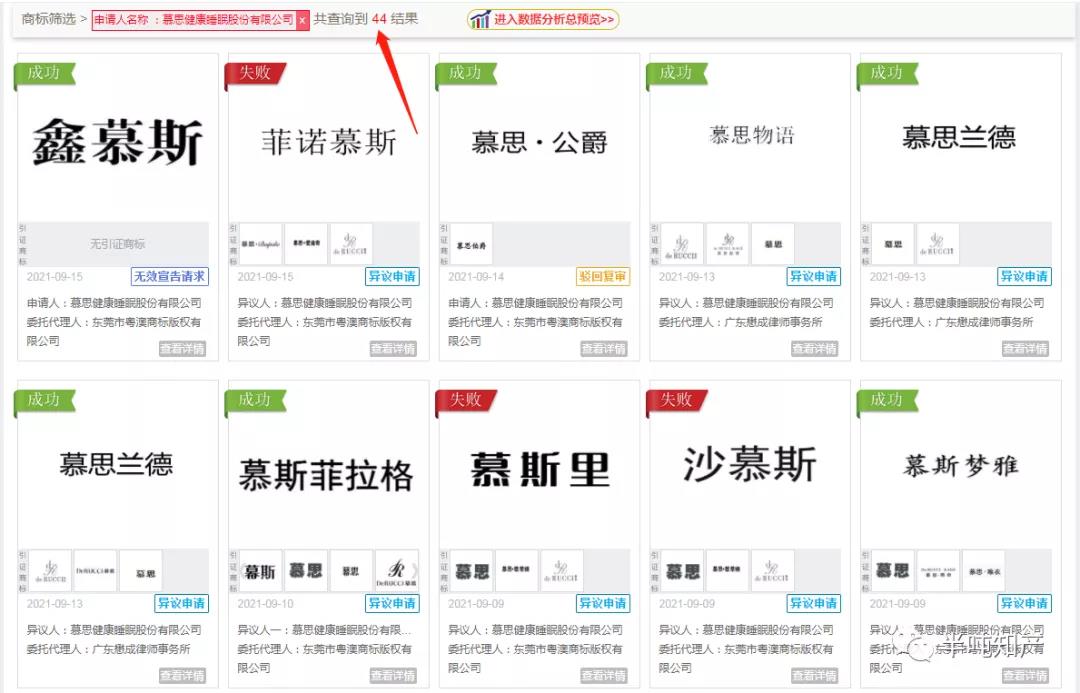Choose the 异议申请 tag on 沙慕斯 card
Image resolution: width=1080 pixels, height=693 pixels.
coord(813,603)
